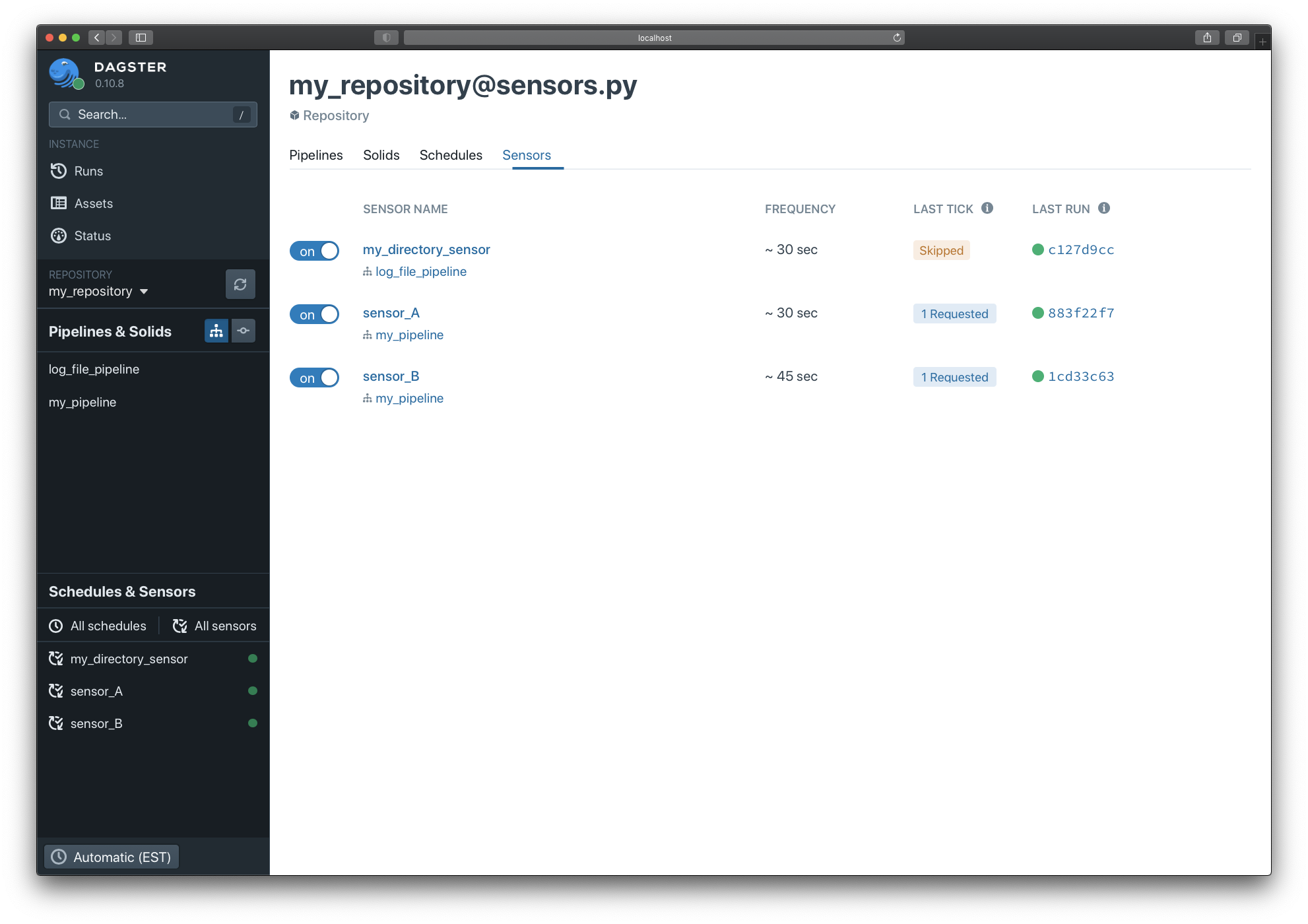Open my_directory_sensor link in the table

(x=426, y=249)
